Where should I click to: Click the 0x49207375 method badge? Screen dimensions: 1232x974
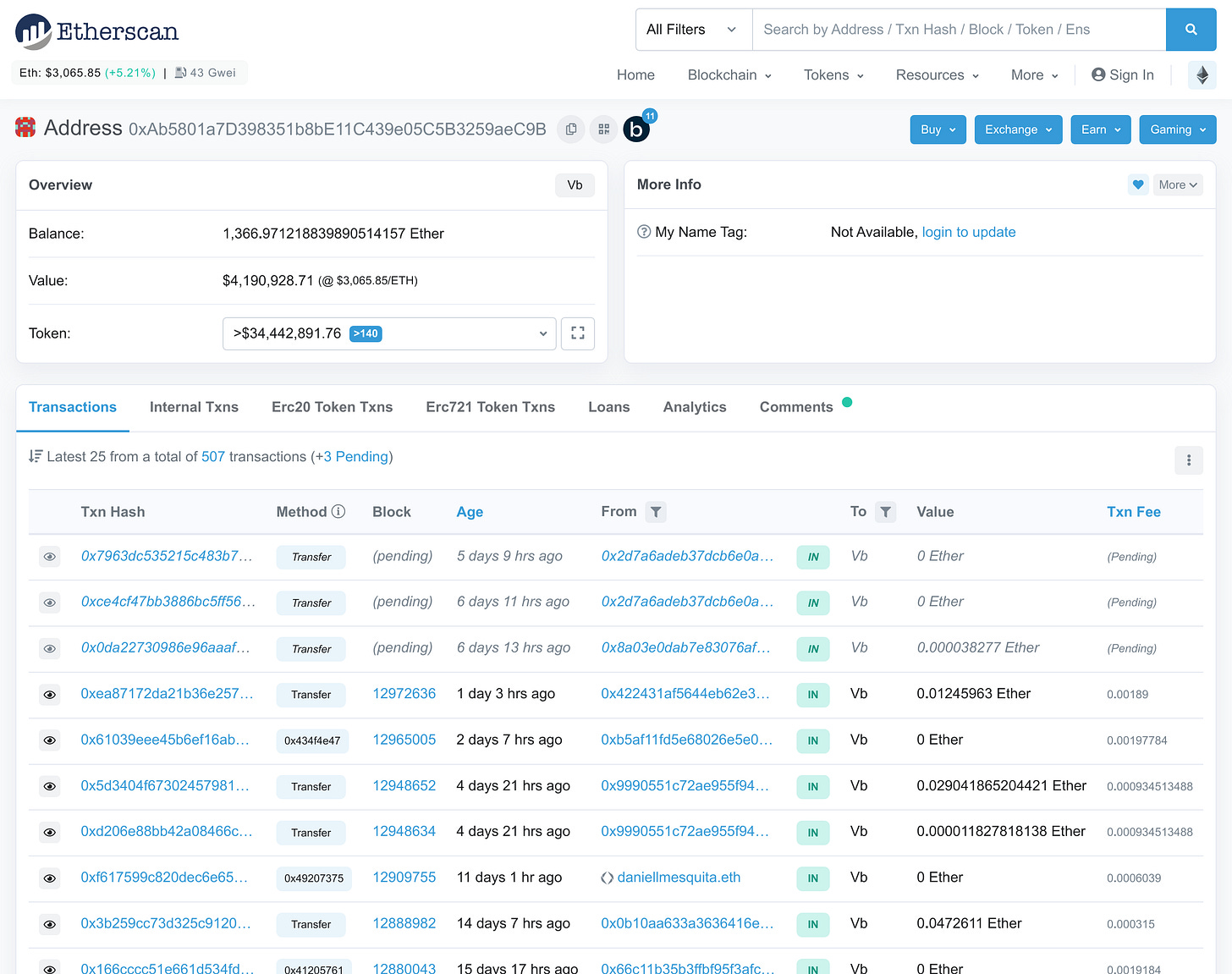pyautogui.click(x=314, y=878)
